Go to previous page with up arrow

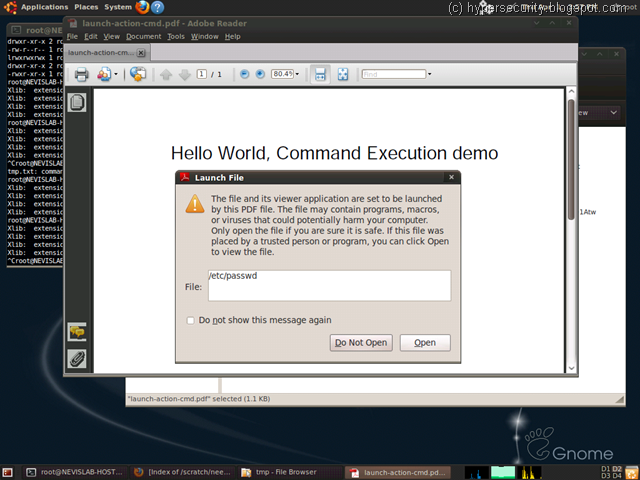pyautogui.click(x=166, y=74)
